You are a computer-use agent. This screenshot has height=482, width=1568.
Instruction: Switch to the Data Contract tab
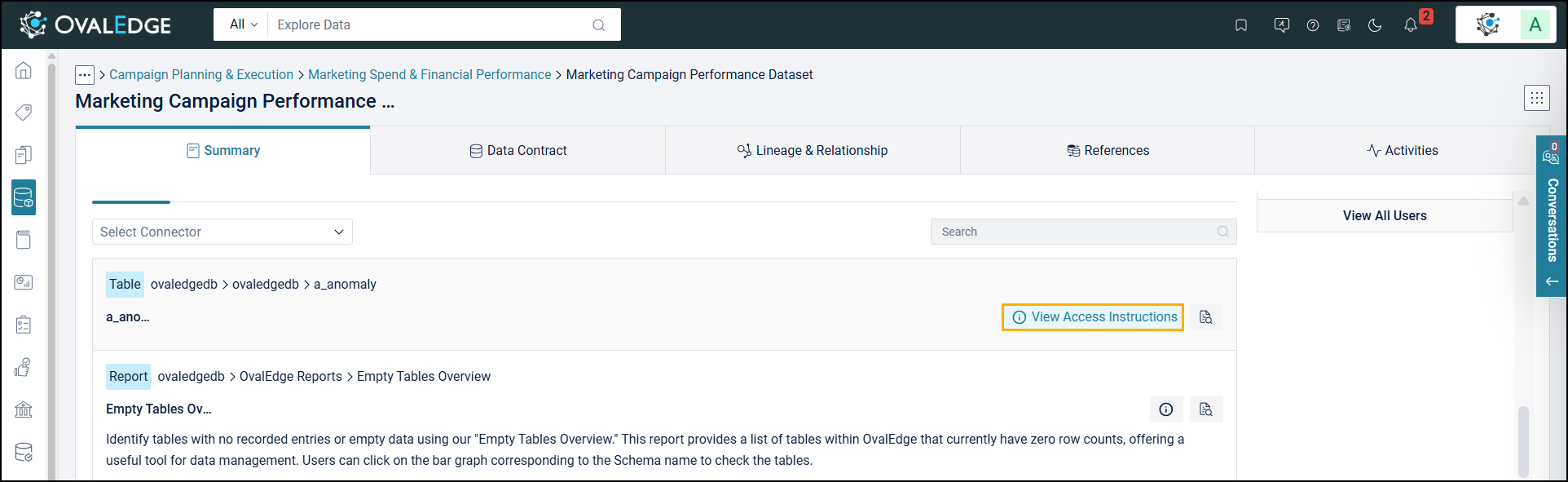(x=518, y=151)
